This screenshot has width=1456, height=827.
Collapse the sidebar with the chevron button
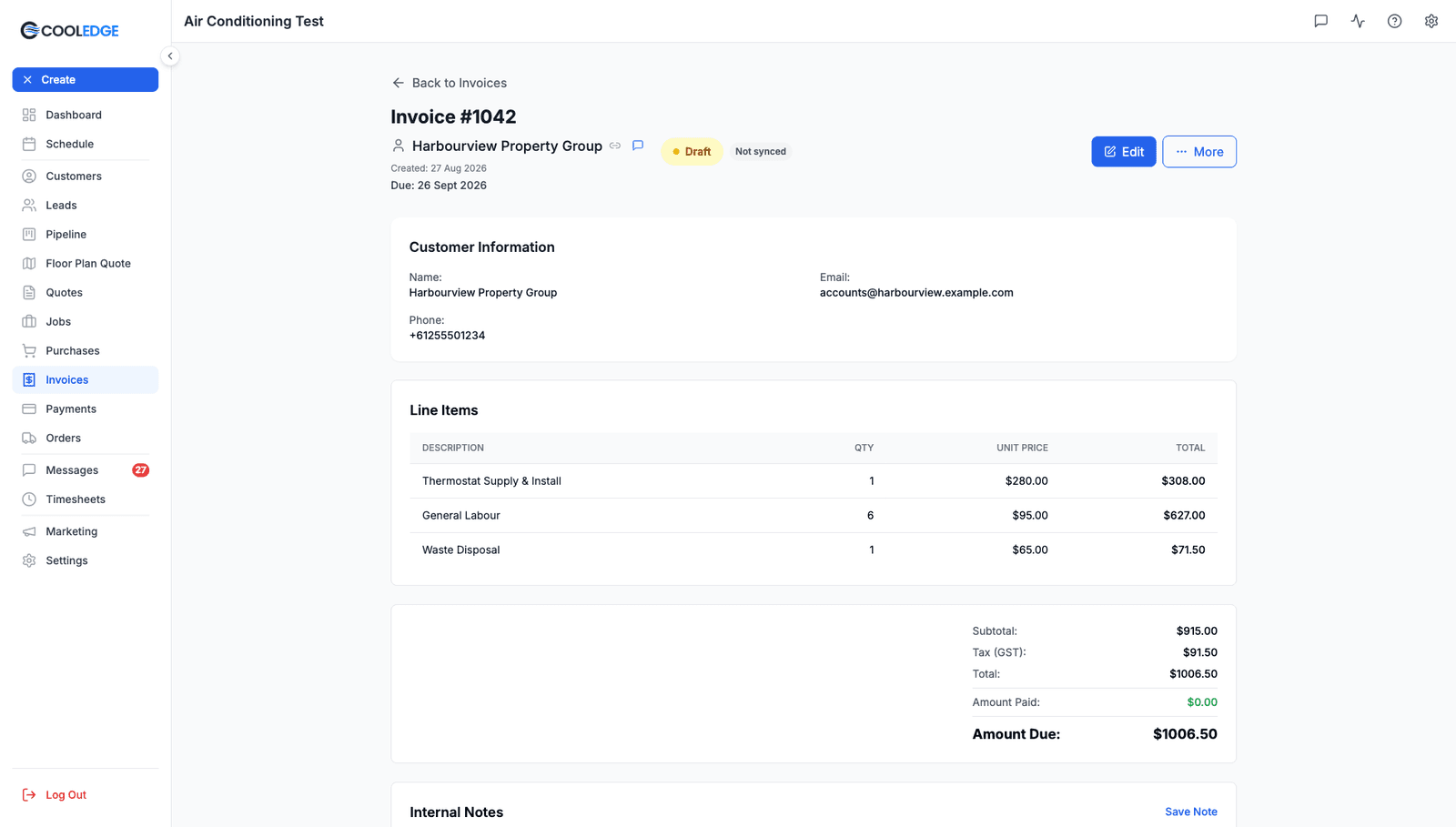point(170,56)
